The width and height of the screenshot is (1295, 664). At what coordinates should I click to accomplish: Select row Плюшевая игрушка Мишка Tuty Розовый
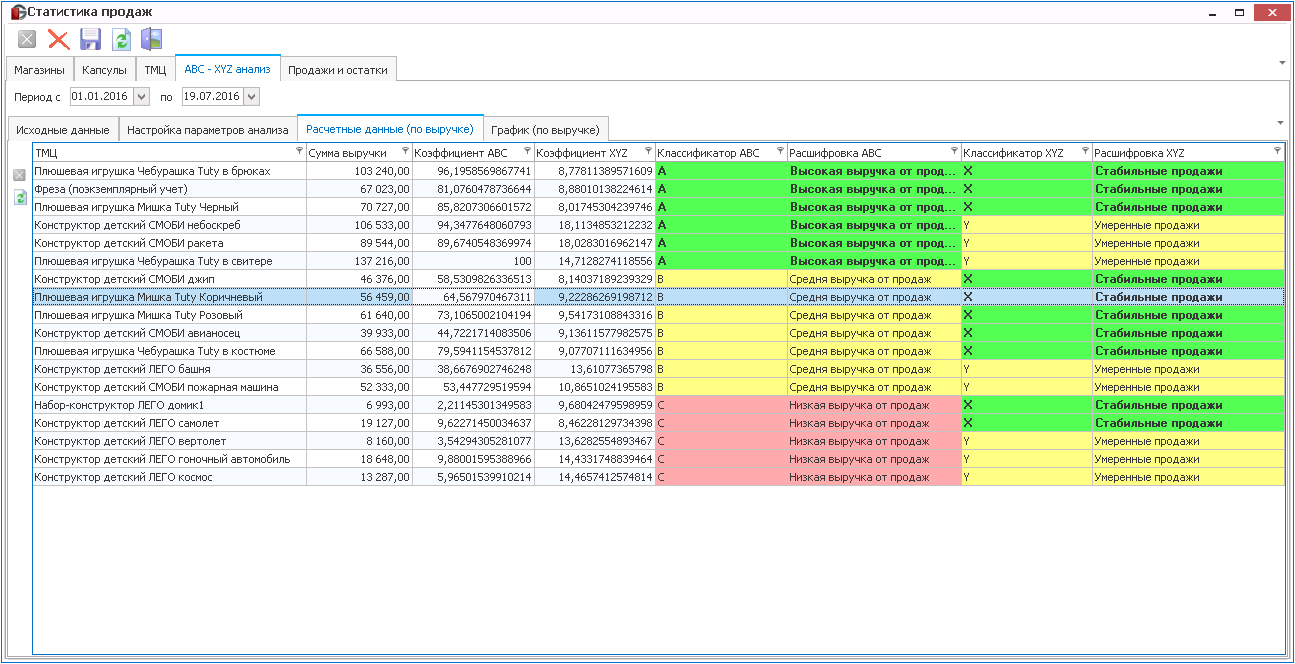coord(658,315)
